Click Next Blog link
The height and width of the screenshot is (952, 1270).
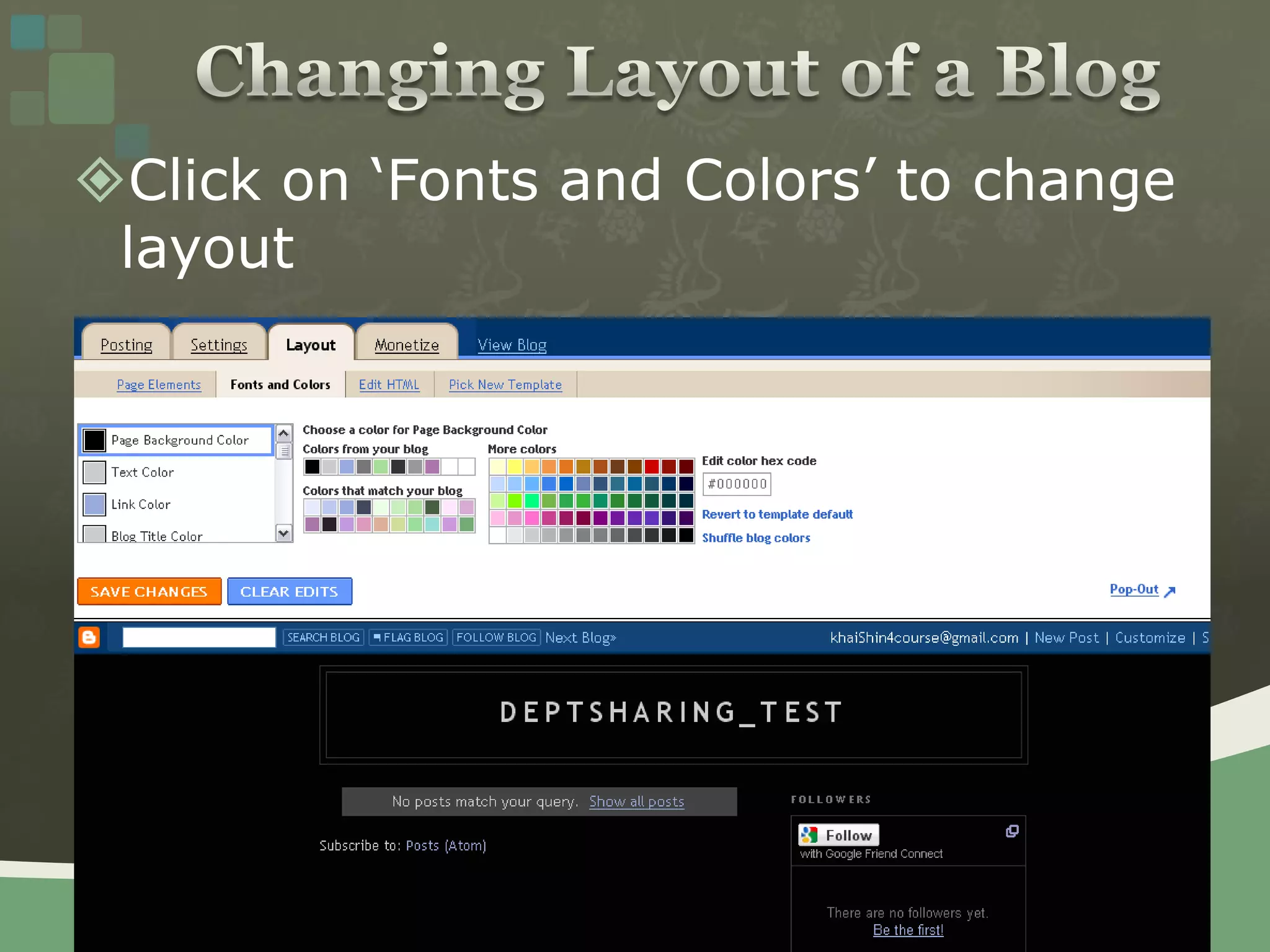(580, 638)
